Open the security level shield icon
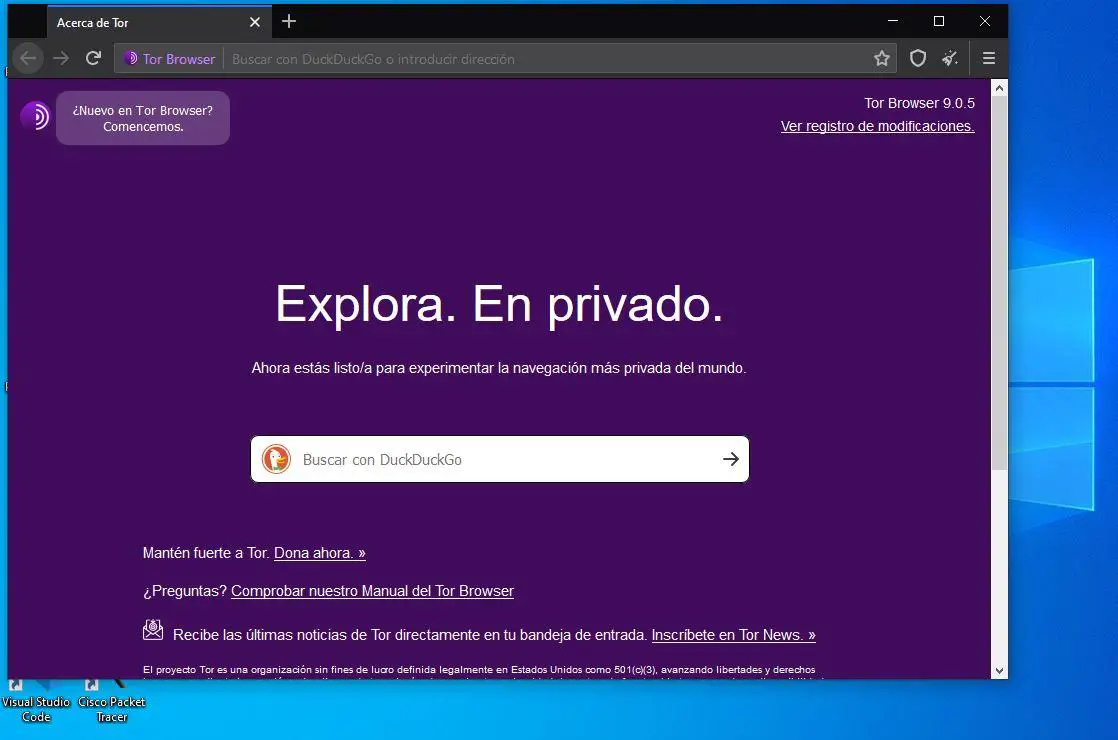This screenshot has width=1118, height=740. [918, 58]
